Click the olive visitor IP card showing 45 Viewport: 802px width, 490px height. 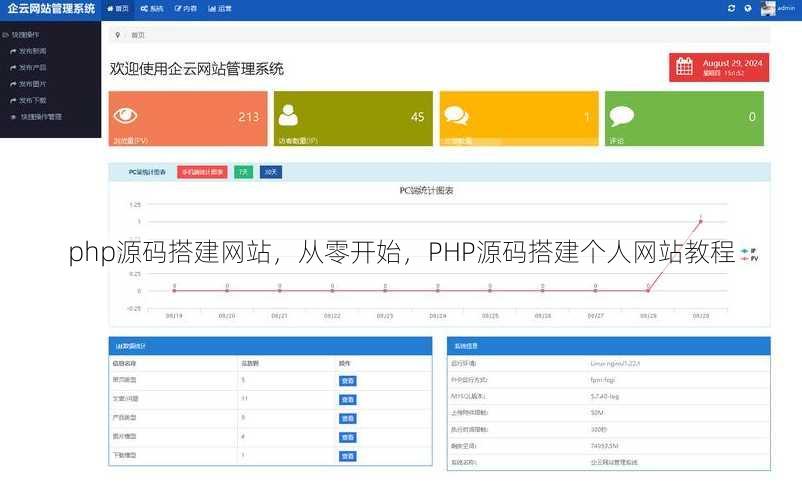tap(353, 119)
